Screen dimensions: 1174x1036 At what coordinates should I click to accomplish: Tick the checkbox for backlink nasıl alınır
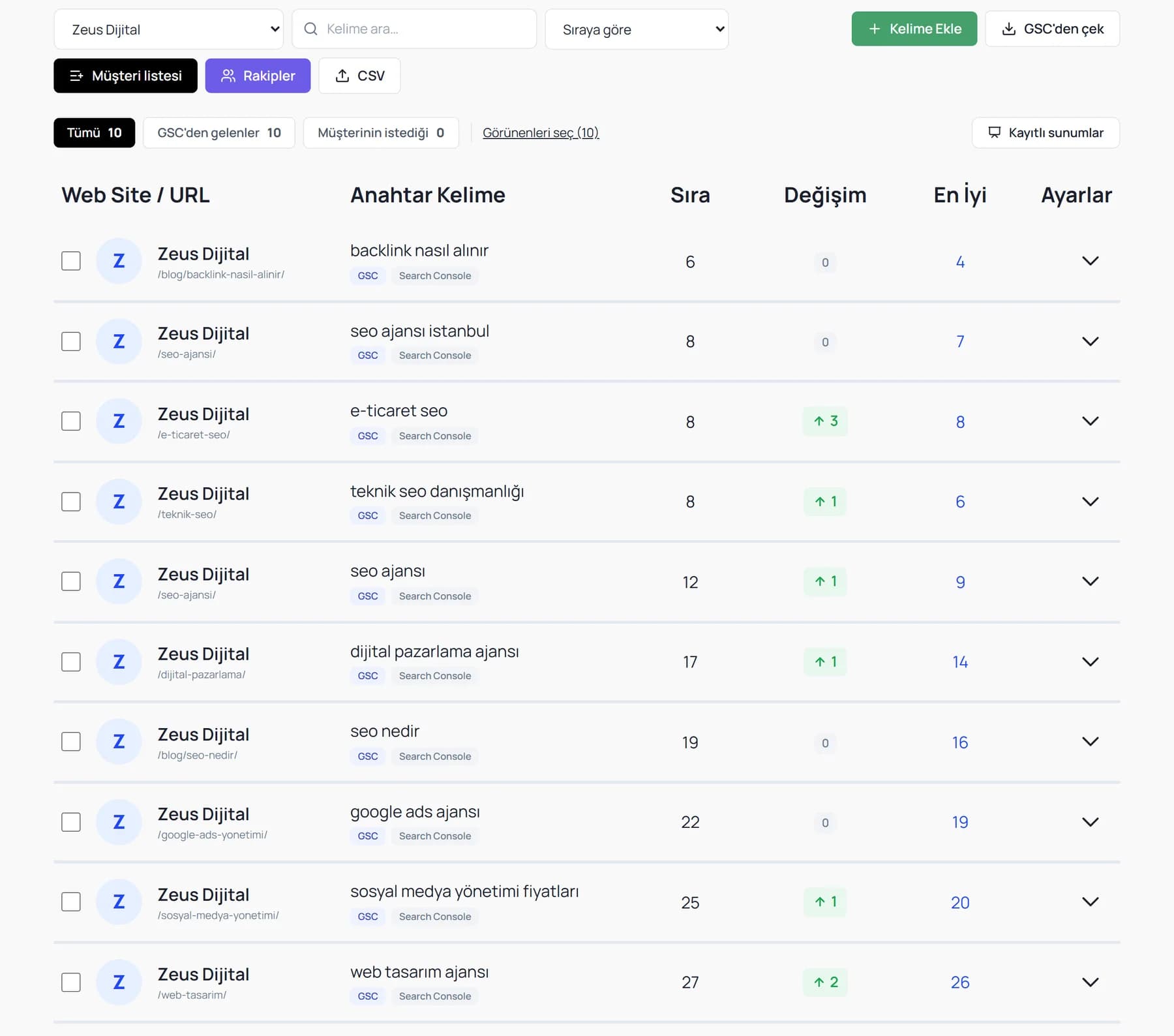tap(71, 261)
